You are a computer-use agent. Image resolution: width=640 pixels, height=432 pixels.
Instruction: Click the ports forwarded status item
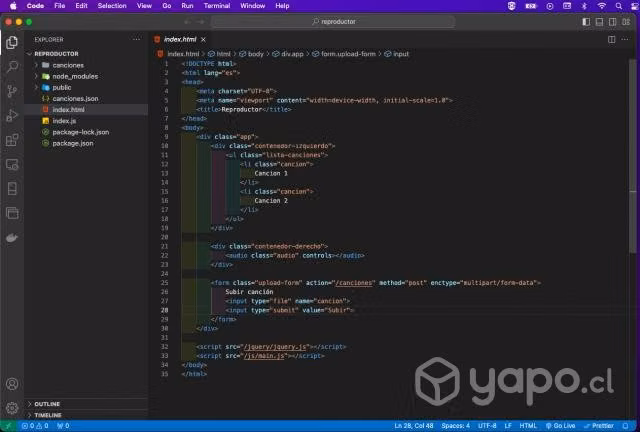(63, 426)
